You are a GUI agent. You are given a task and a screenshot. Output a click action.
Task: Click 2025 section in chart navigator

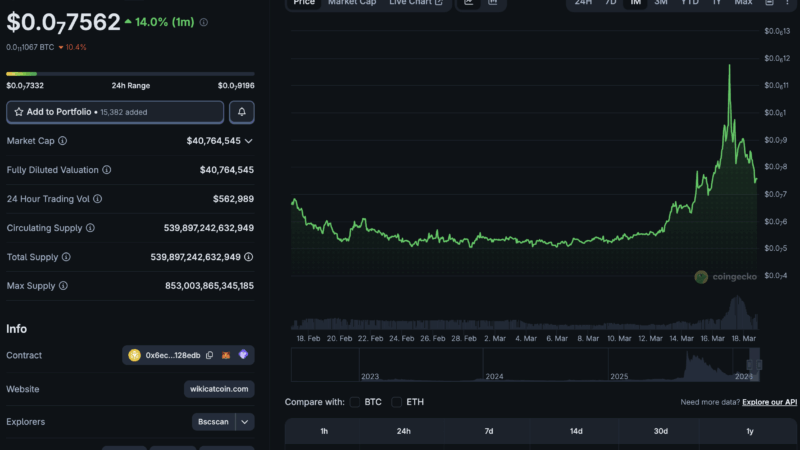(670, 365)
